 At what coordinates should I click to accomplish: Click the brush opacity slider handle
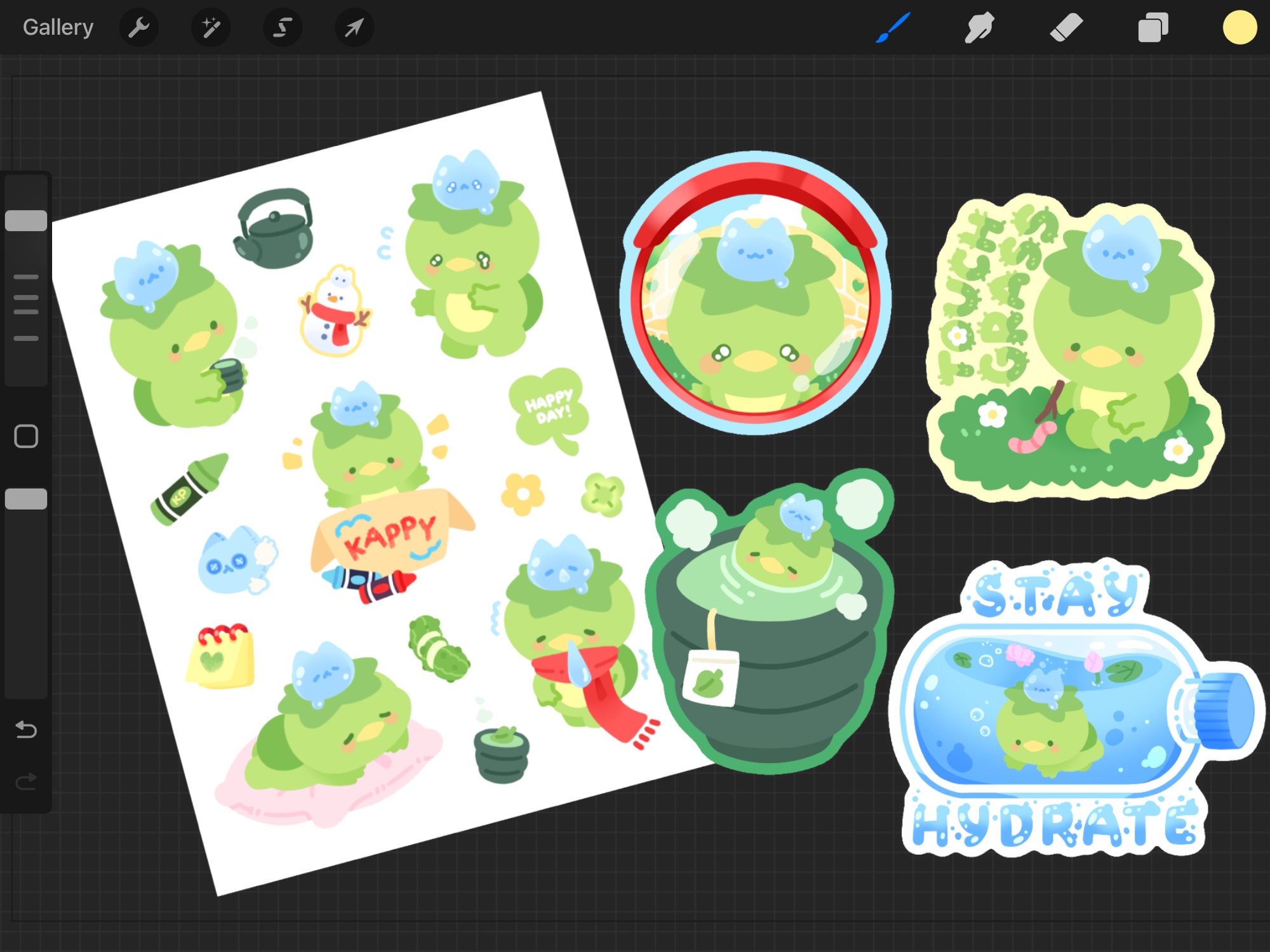[x=26, y=499]
